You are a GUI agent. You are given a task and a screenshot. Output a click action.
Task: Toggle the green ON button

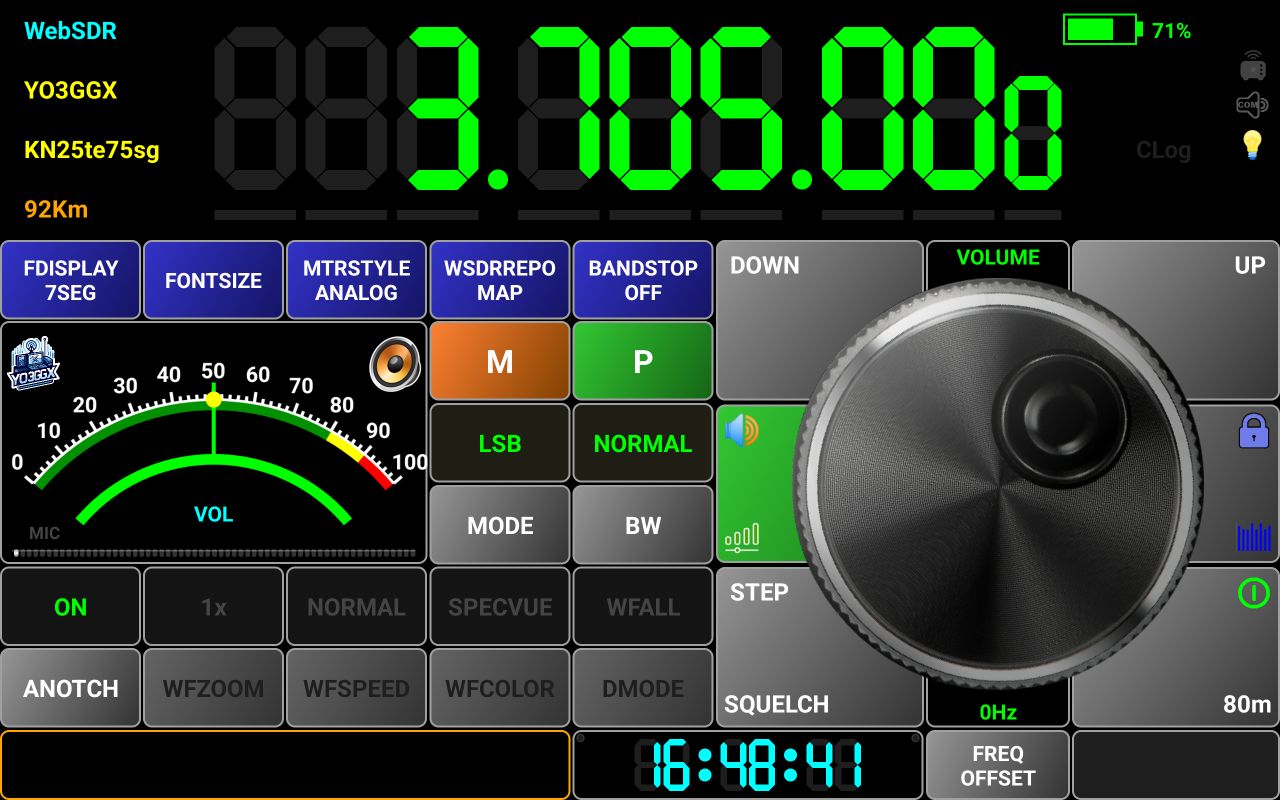70,607
